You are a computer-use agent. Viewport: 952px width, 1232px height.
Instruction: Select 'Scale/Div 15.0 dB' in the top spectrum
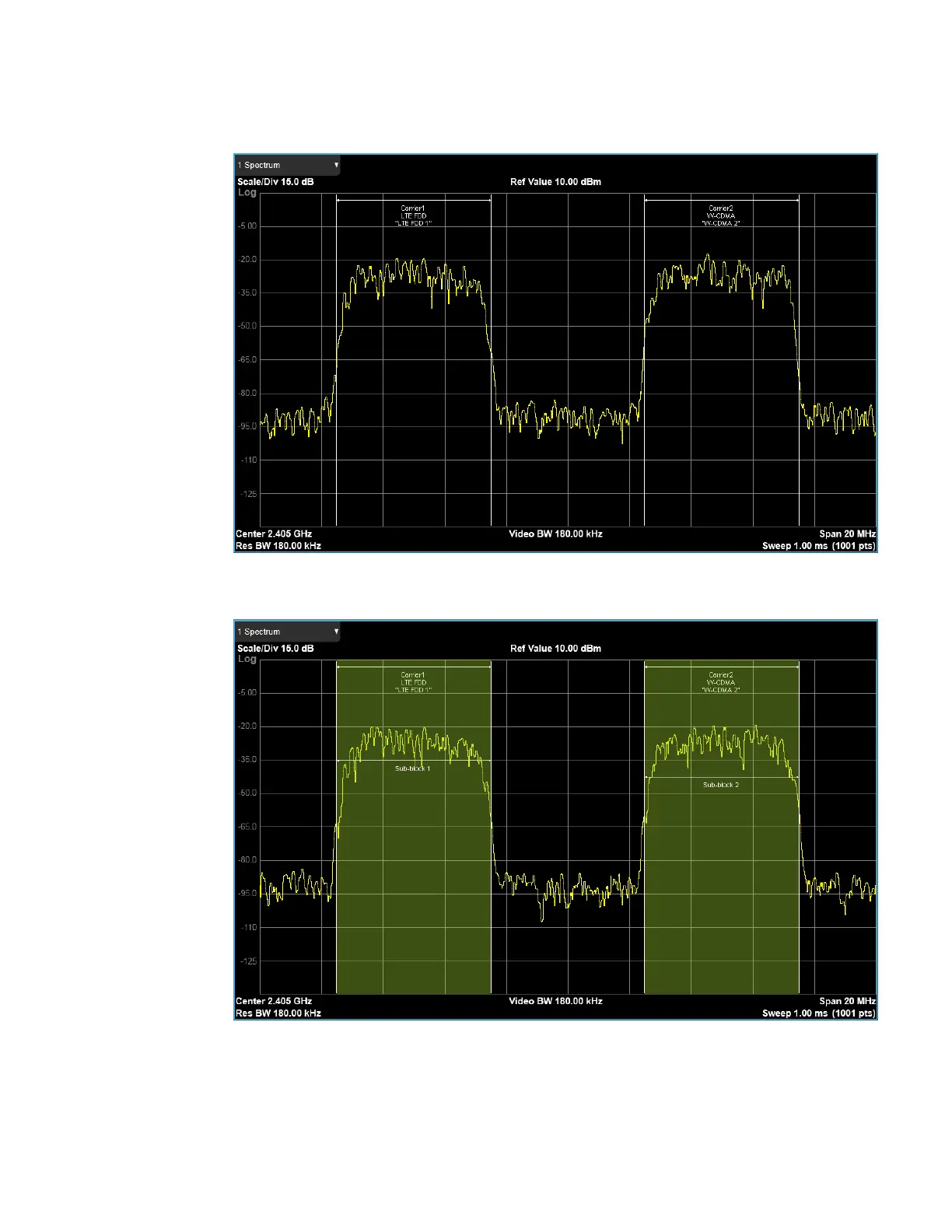tap(275, 182)
